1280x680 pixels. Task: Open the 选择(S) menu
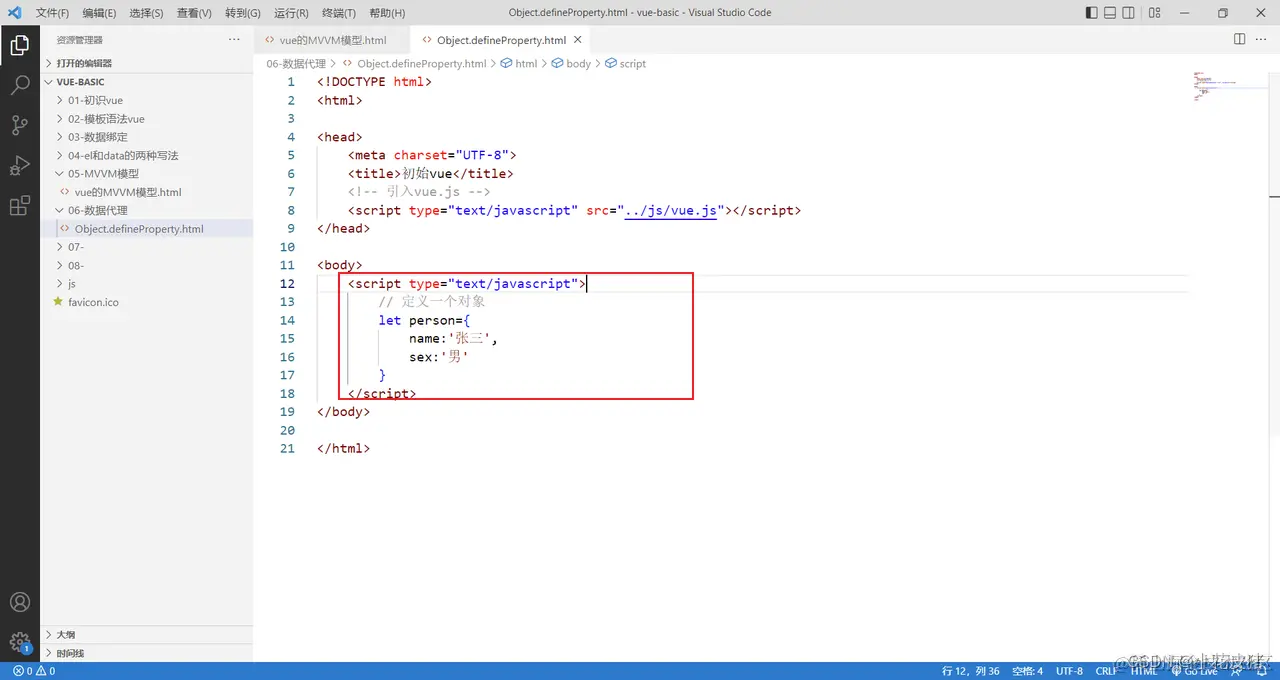(x=146, y=13)
